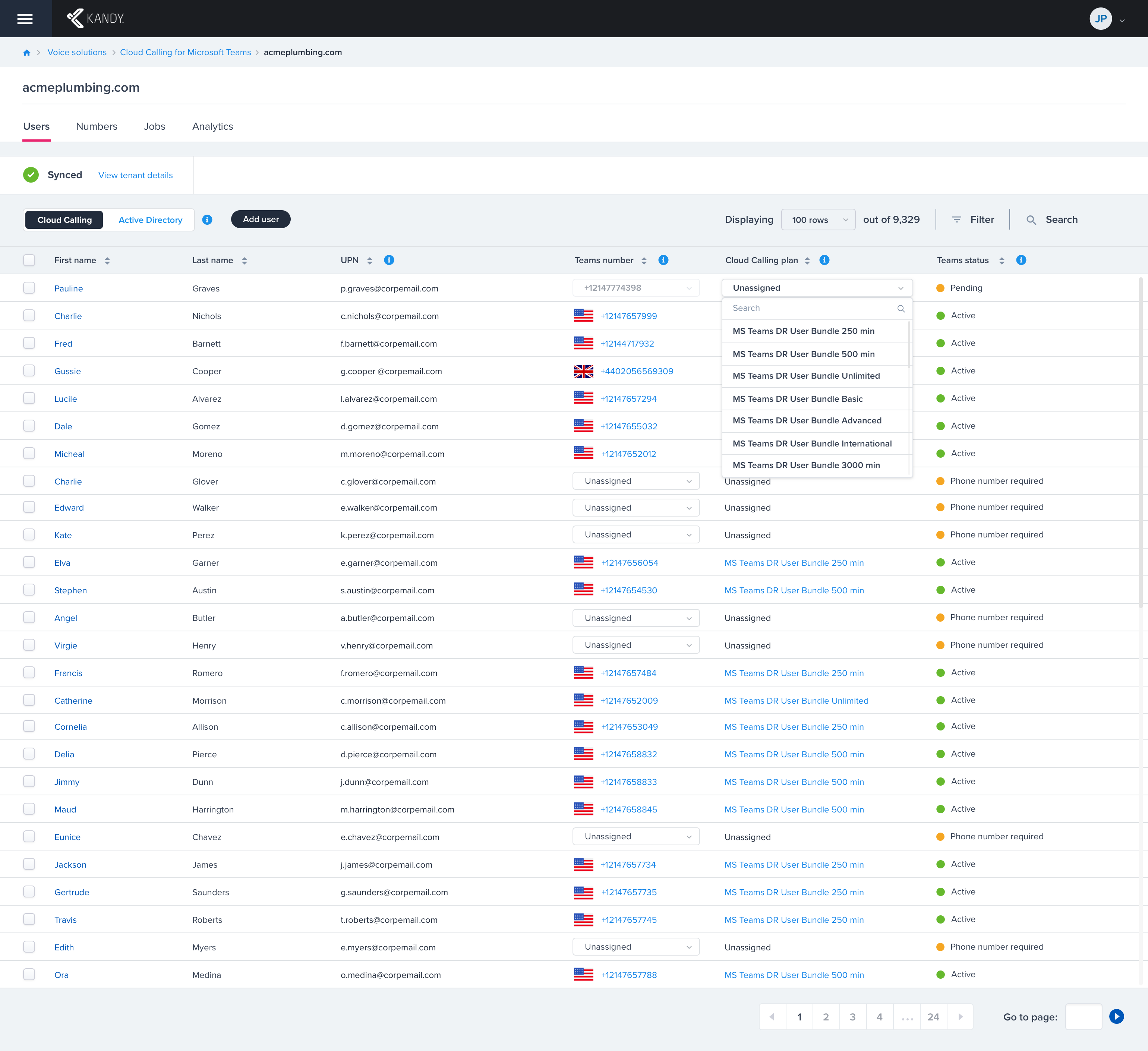Click the Teams number info icon
This screenshot has width=1148, height=1051.
click(x=663, y=260)
